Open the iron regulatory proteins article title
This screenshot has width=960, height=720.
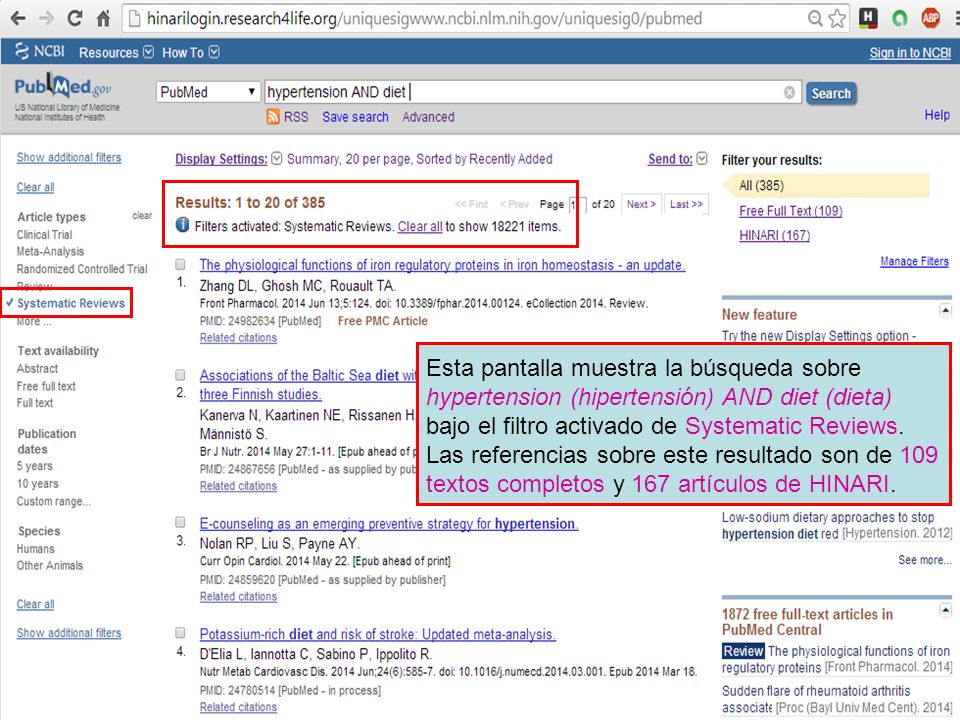coord(442,265)
